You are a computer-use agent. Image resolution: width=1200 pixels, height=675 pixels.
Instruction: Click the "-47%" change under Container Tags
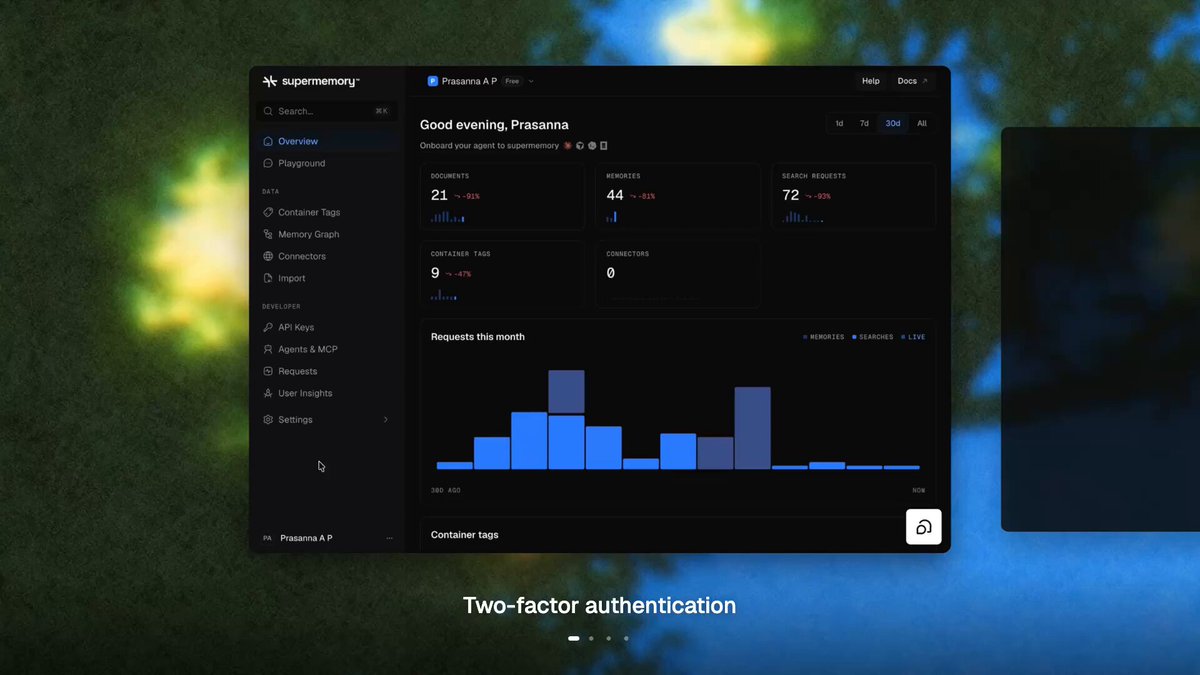[458, 274]
